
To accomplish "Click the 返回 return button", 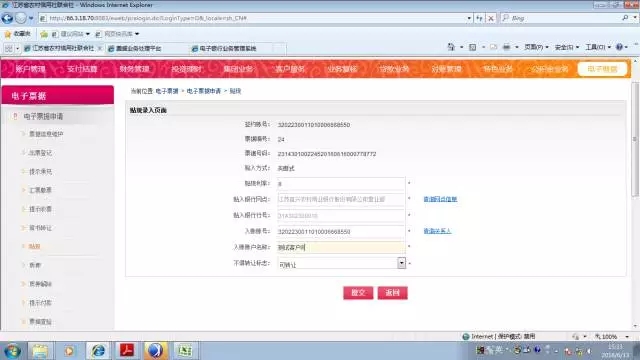I will pyautogui.click(x=392, y=293).
